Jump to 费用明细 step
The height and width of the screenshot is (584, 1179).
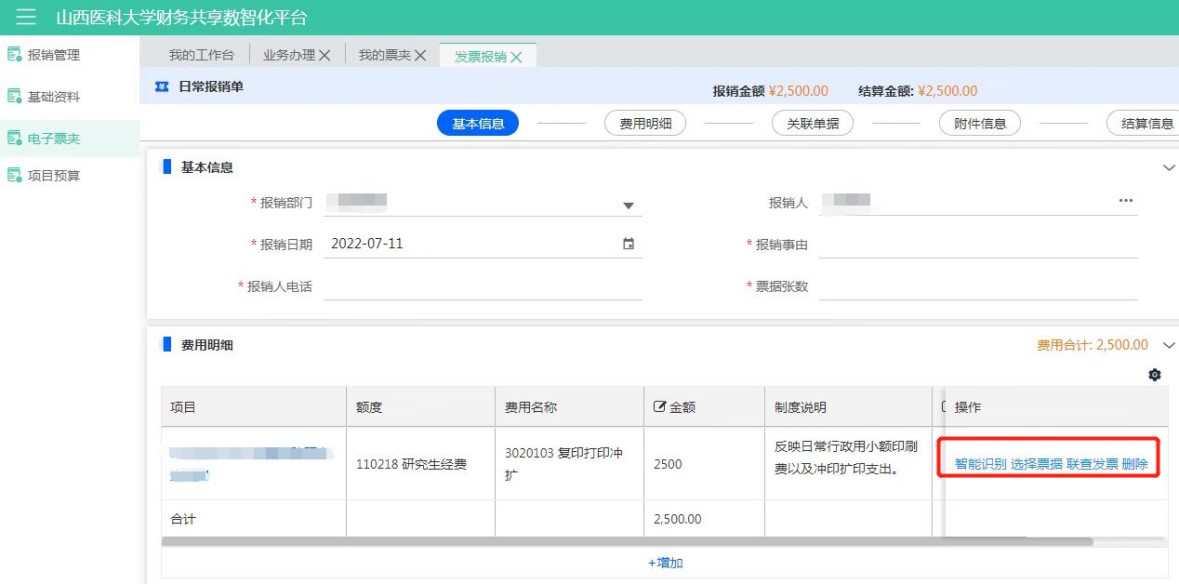[645, 124]
